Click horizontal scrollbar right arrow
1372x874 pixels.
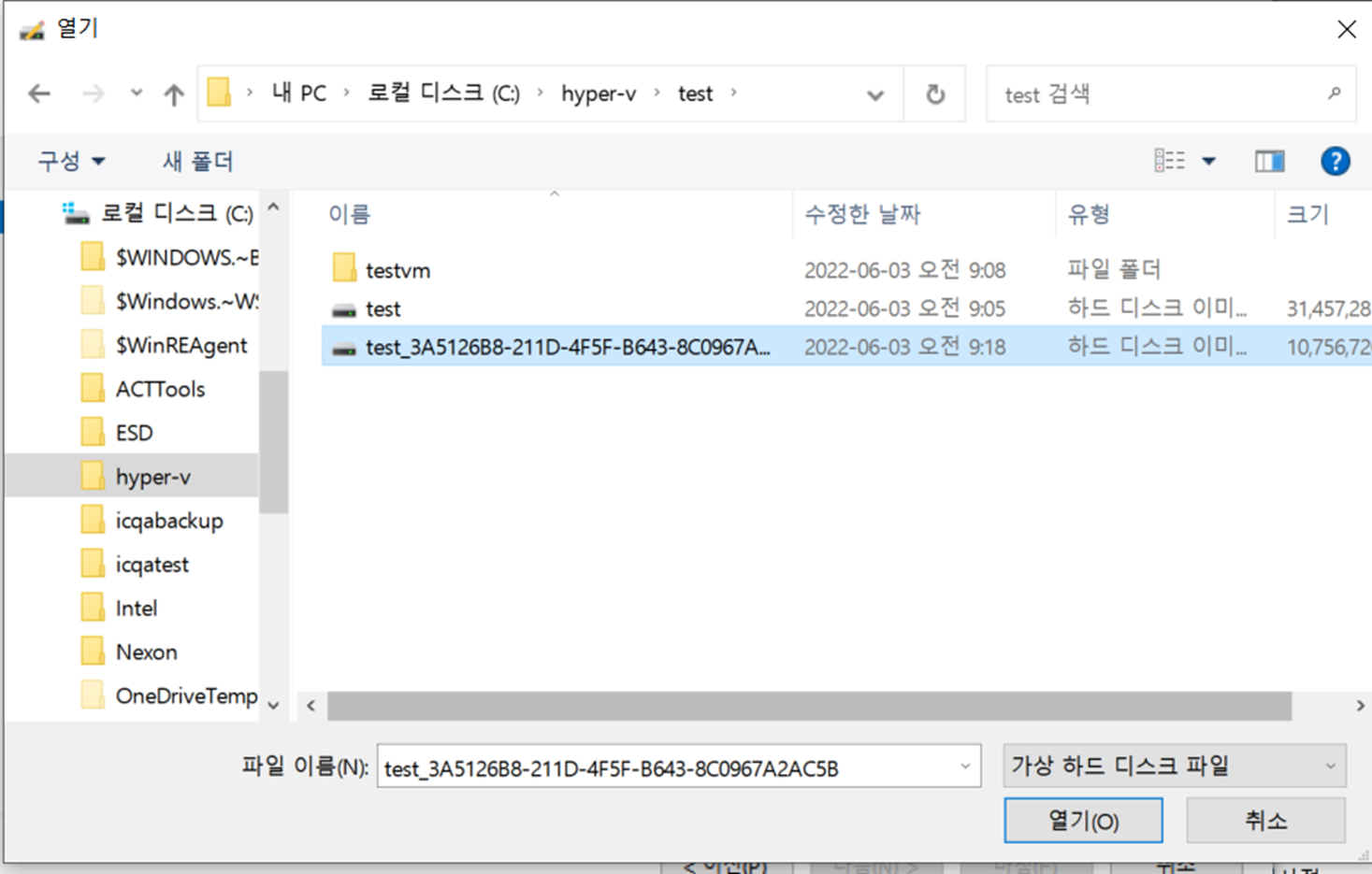point(1360,706)
